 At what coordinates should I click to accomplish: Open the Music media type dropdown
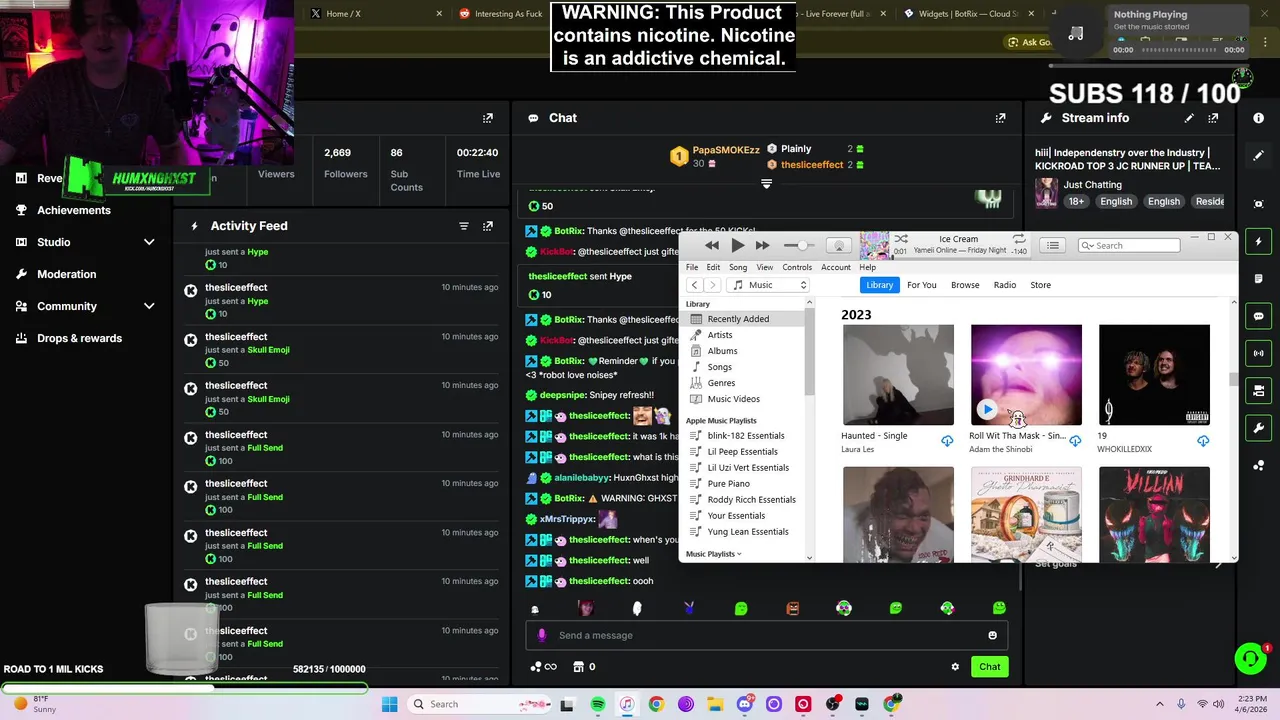tap(768, 285)
